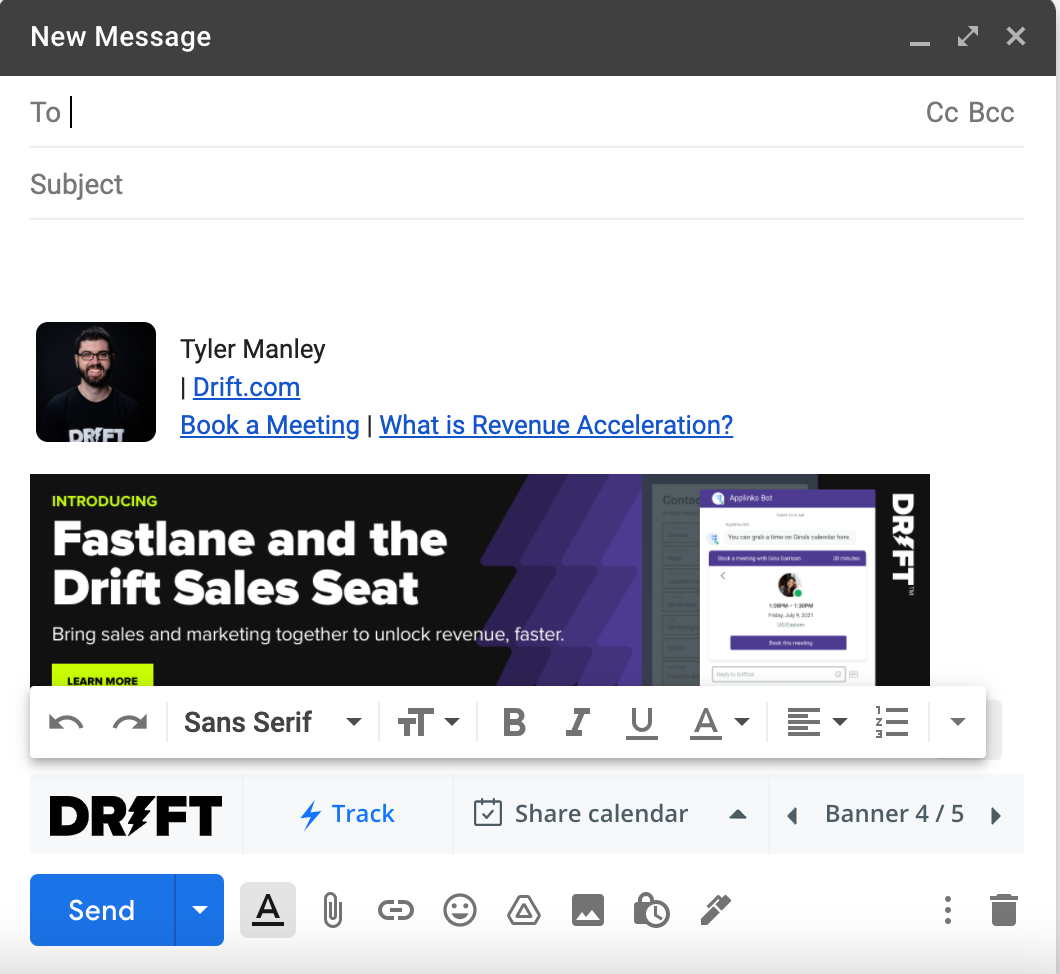Image resolution: width=1060 pixels, height=974 pixels.
Task: Enable Drift email tracking
Action: (x=347, y=814)
